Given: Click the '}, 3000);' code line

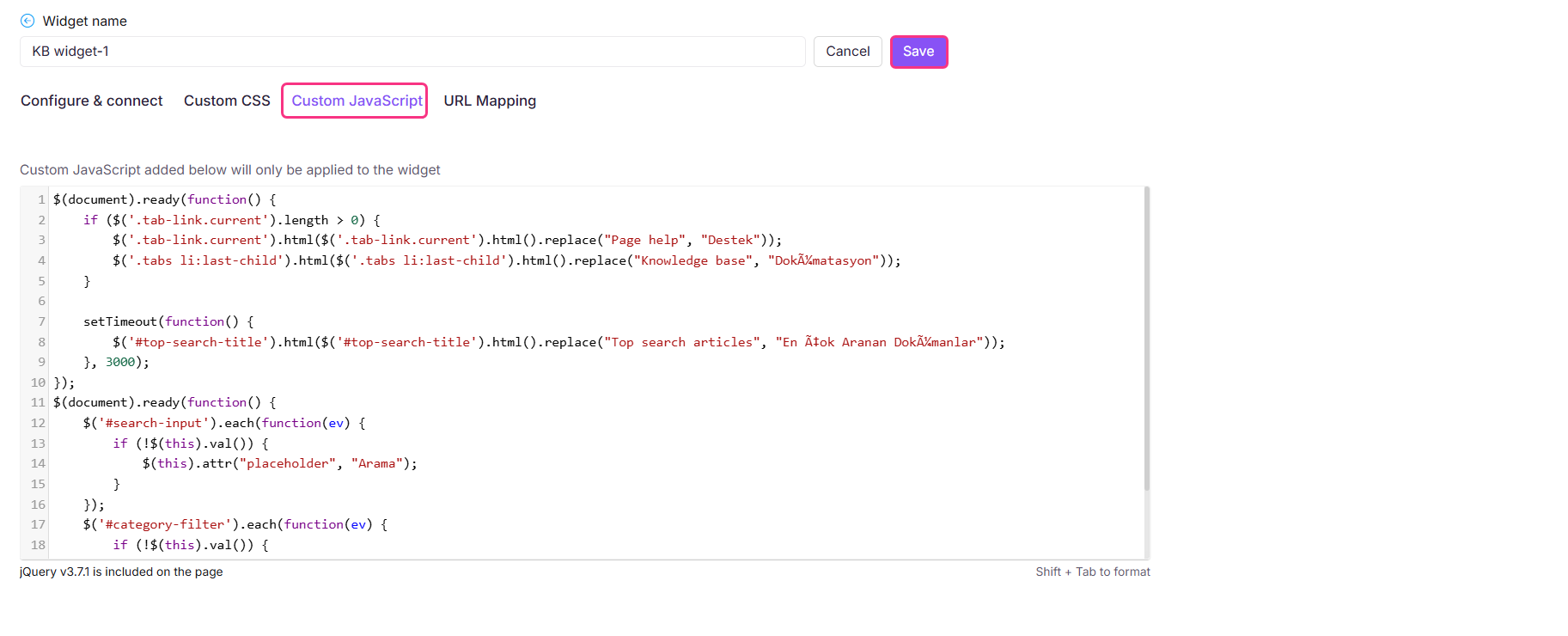Looking at the screenshot, I should pyautogui.click(x=116, y=362).
